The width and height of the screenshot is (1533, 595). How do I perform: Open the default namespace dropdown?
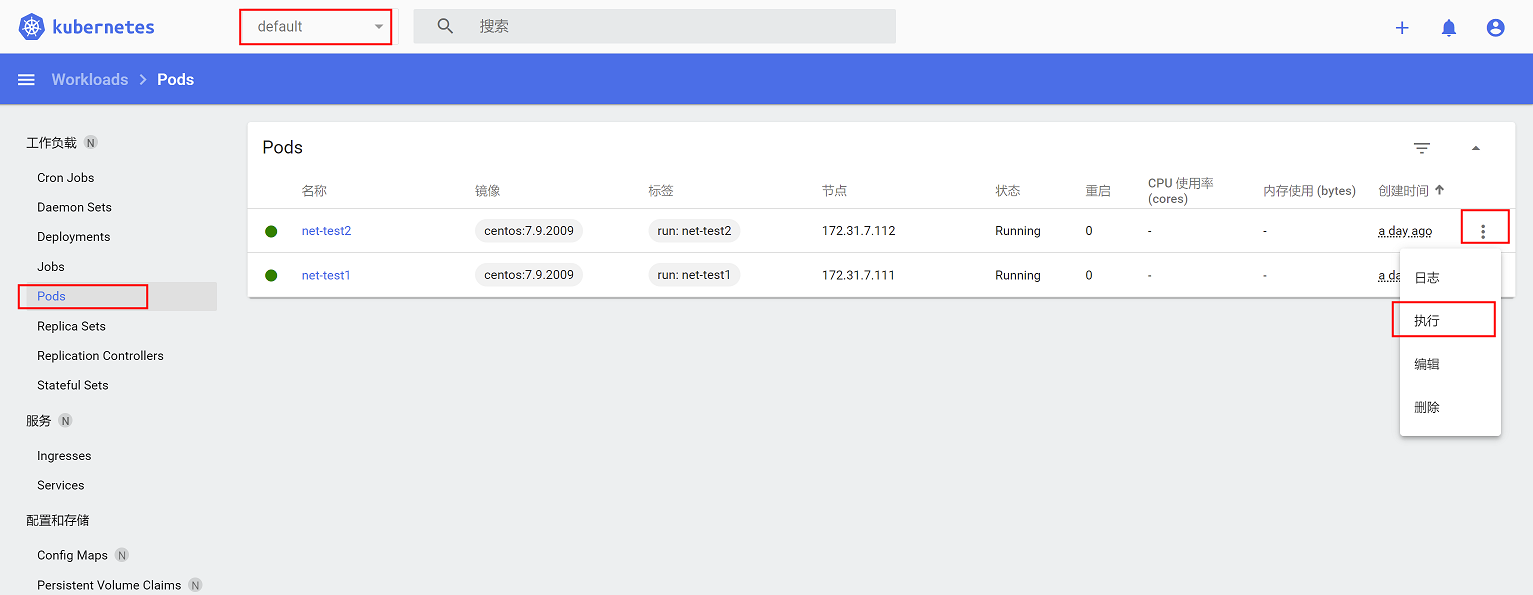[316, 27]
